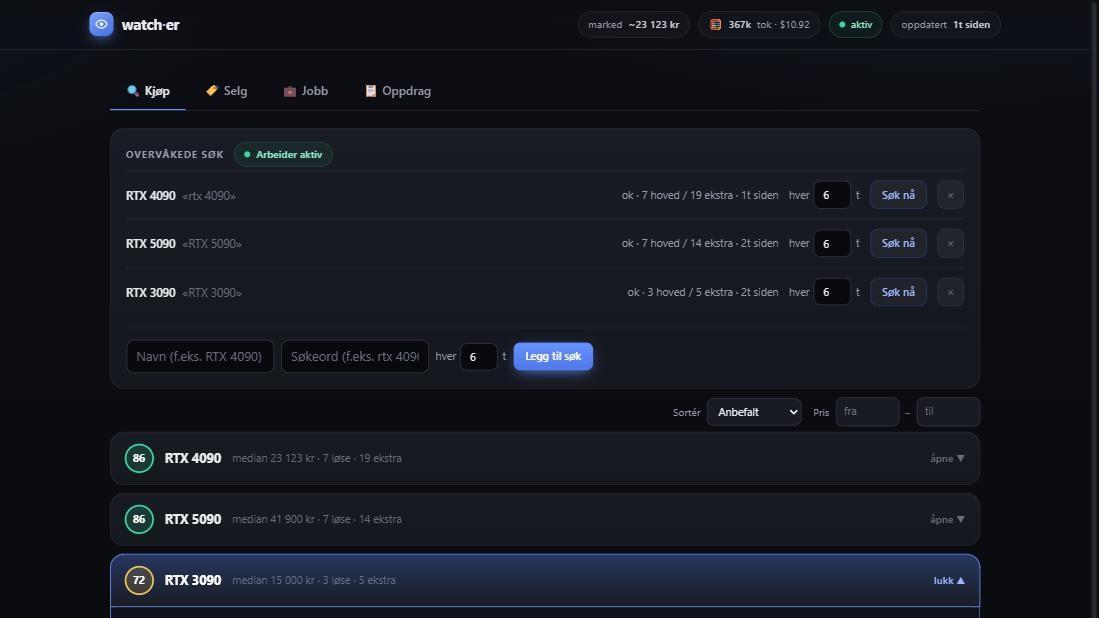Click the Søkeord input field
The image size is (1099, 618).
[x=355, y=356]
